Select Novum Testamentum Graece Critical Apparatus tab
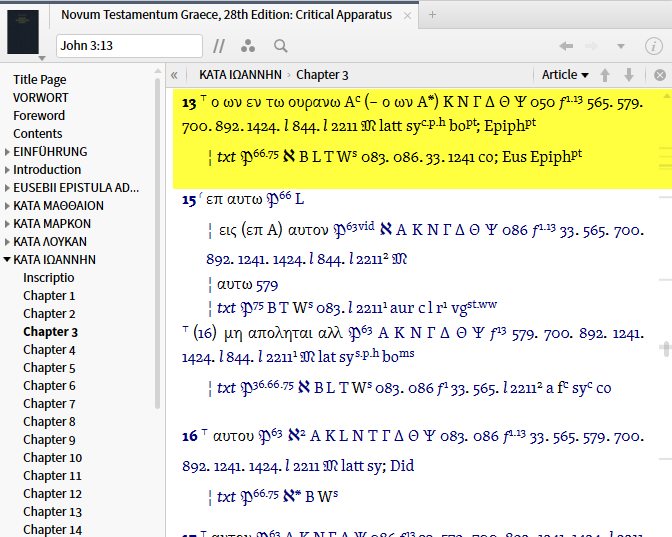Screen dimensions: 672x537 (226, 15)
